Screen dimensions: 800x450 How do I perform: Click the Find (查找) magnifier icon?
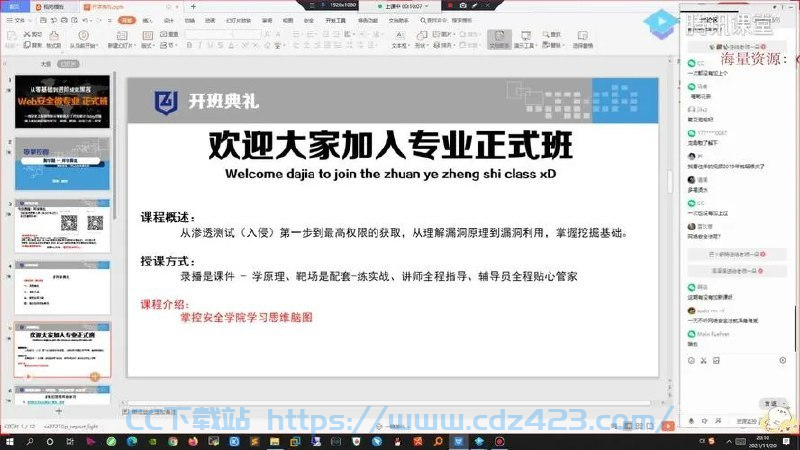[545, 34]
